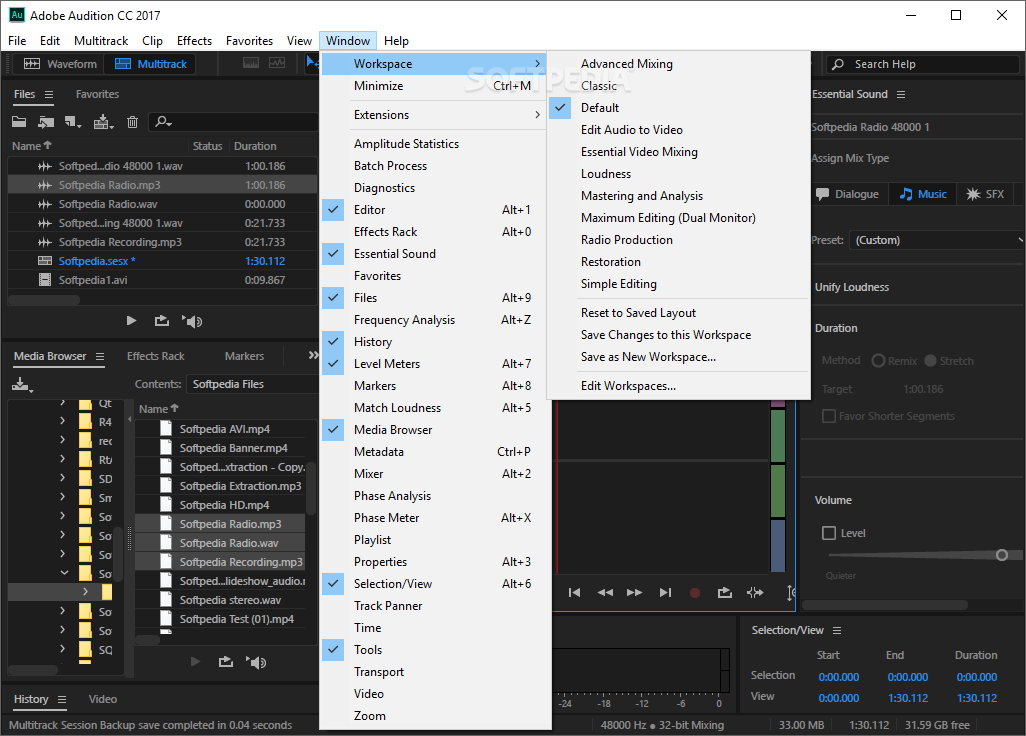Click the red Record button
The image size is (1026, 736).
pyautogui.click(x=695, y=593)
